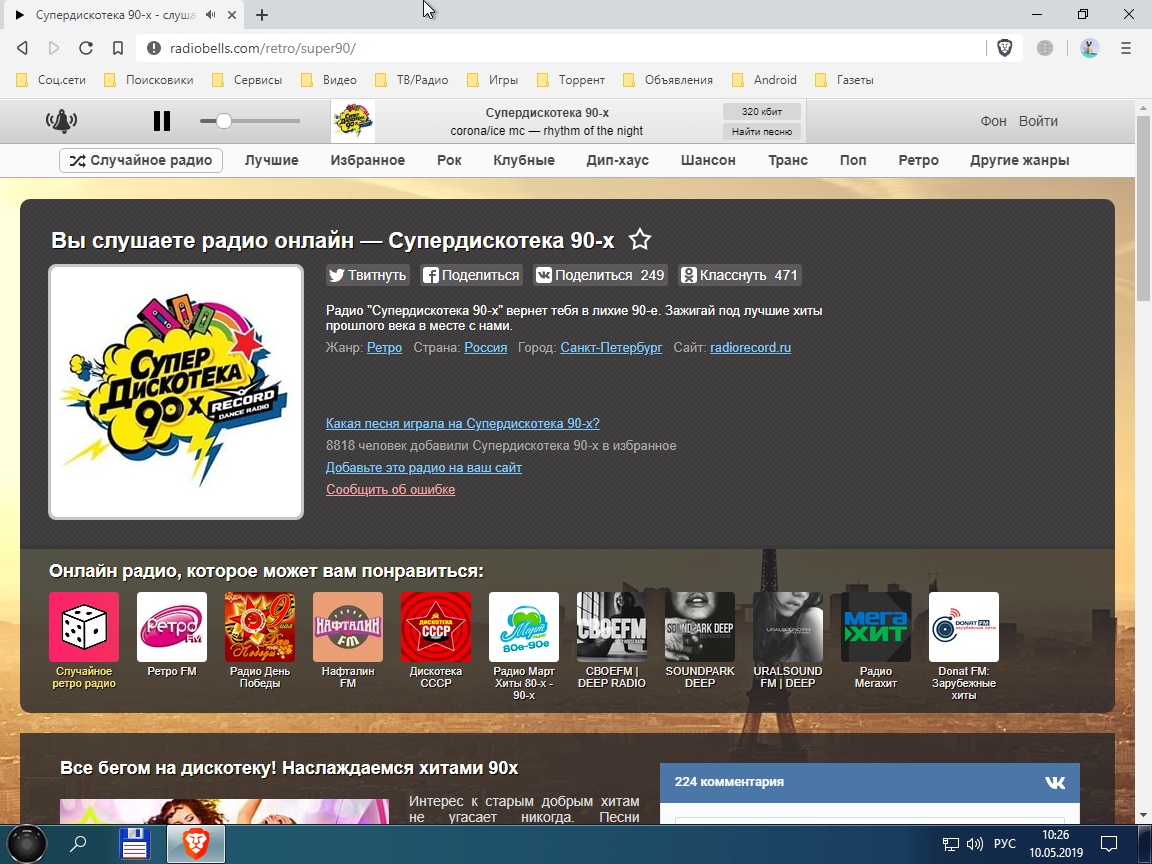Select the Дип-хаус genre menu

point(617,160)
